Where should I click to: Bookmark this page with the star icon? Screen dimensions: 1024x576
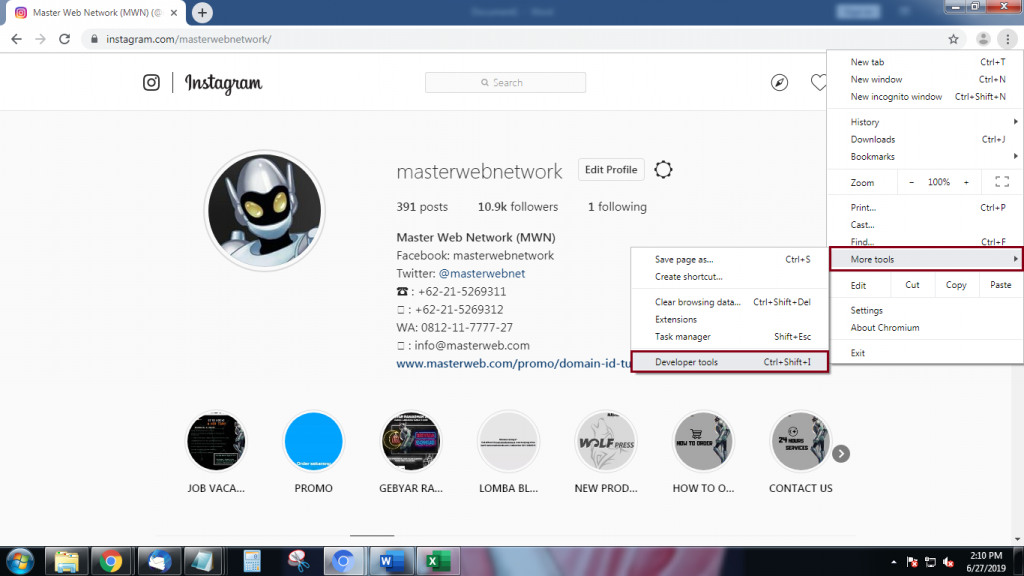[x=953, y=39]
